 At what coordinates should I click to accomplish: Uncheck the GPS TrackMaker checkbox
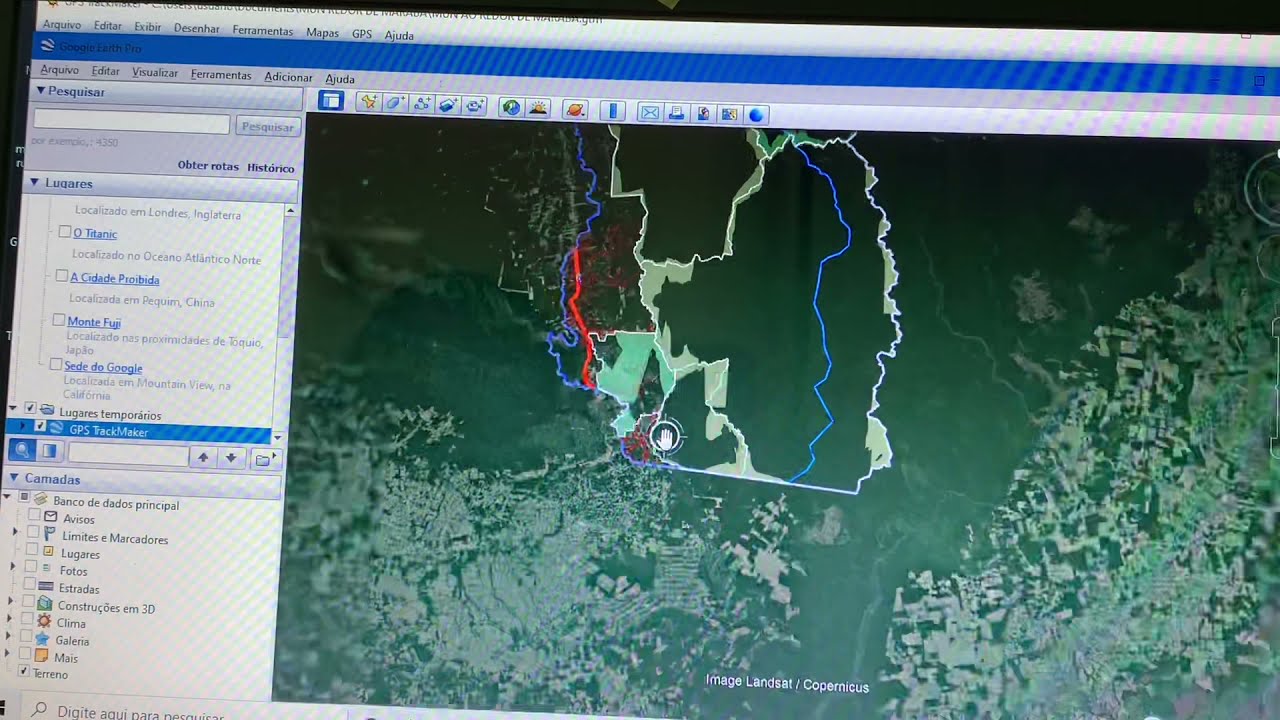(40, 426)
